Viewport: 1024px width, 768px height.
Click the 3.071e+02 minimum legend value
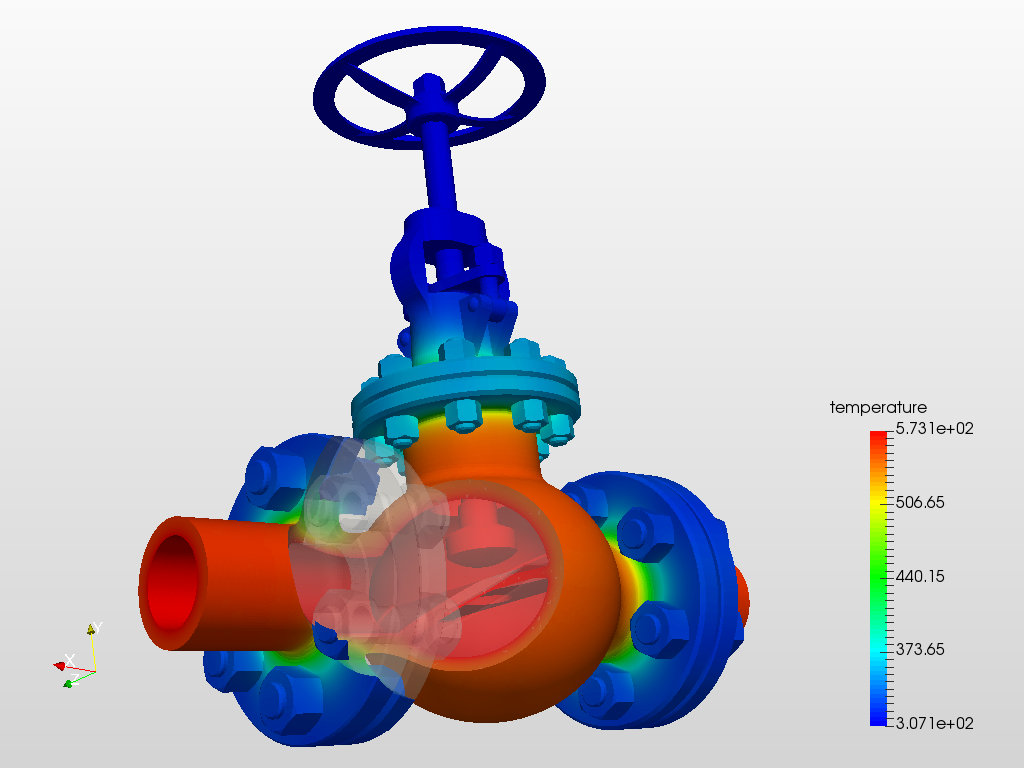coord(935,723)
